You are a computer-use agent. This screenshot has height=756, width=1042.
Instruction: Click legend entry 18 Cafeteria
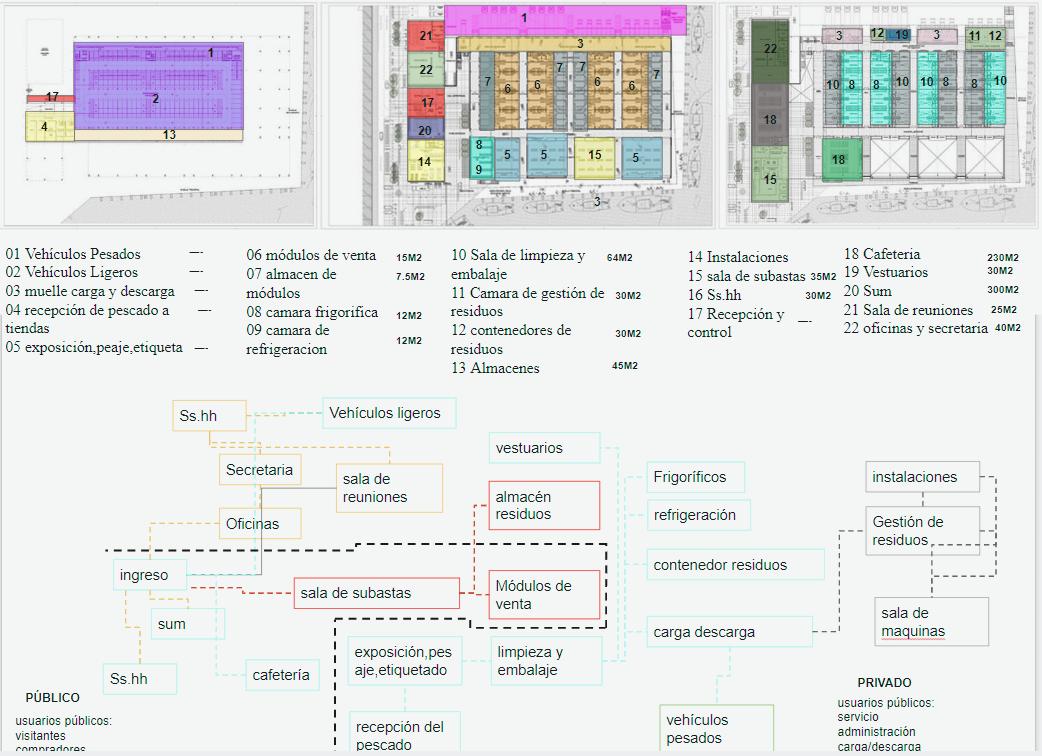point(882,254)
